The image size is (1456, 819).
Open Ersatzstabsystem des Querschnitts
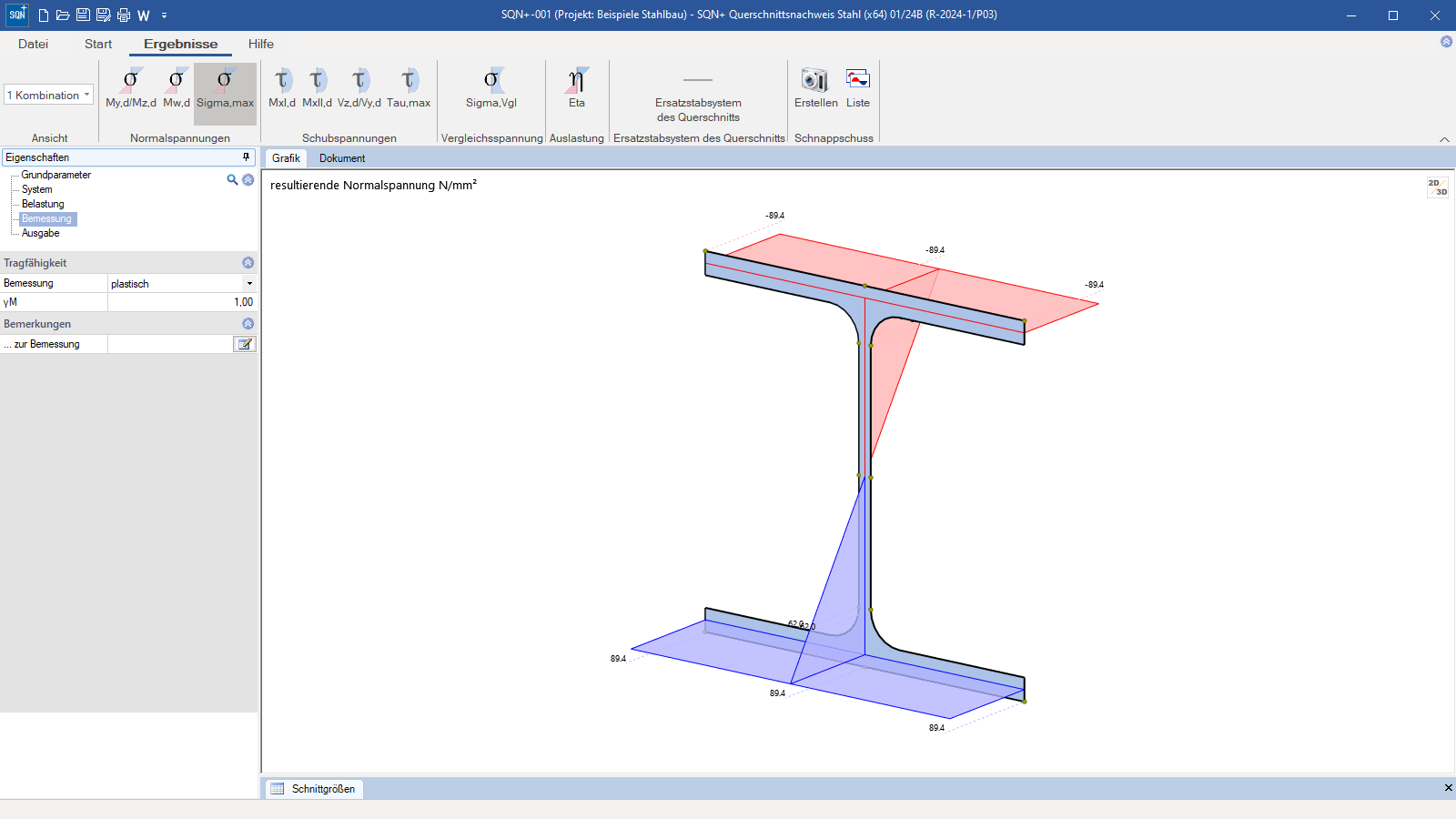point(698,96)
